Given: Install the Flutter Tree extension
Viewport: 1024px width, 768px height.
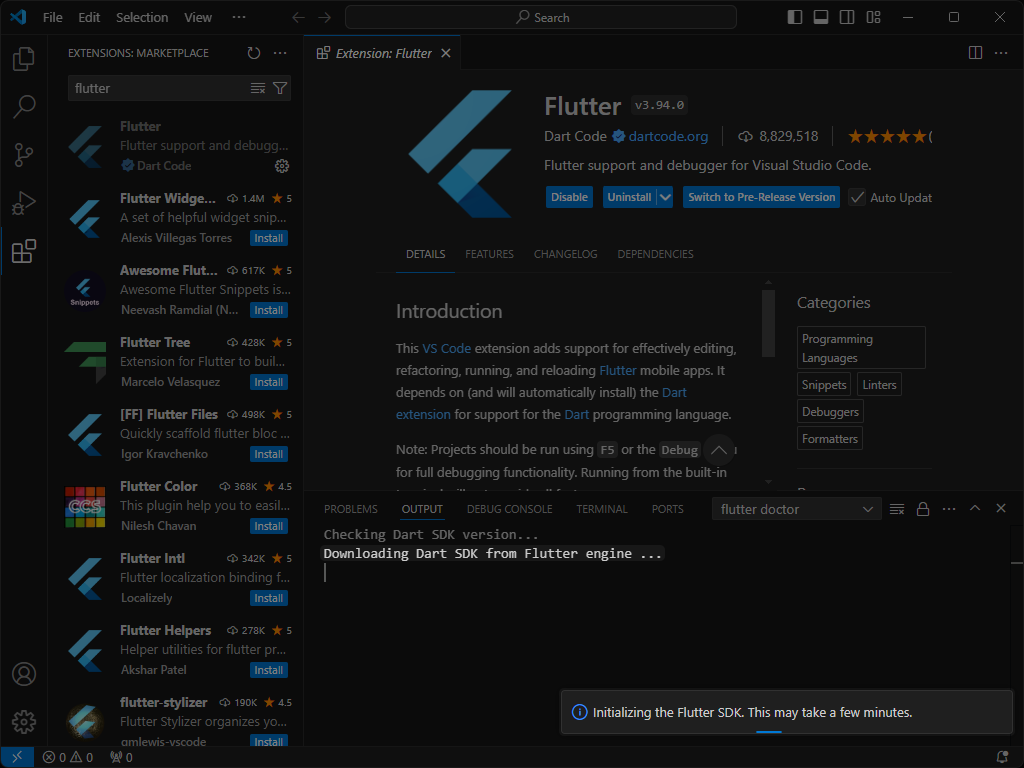Looking at the screenshot, I should click(x=268, y=382).
